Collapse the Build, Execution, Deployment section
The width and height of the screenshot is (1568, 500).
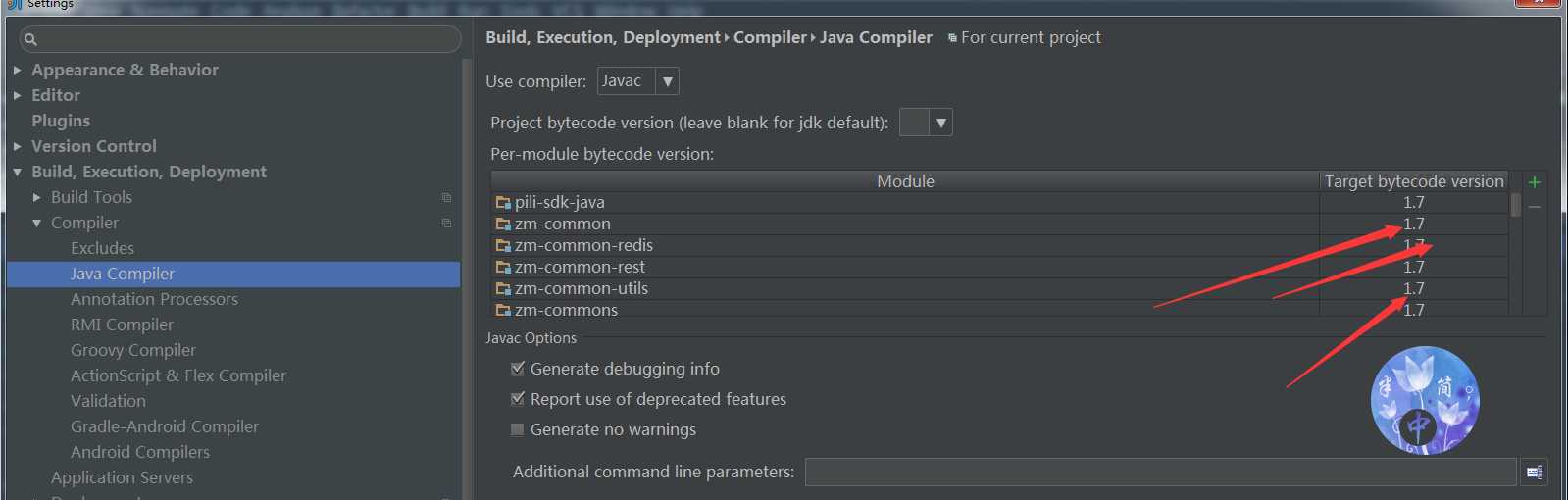[x=17, y=172]
